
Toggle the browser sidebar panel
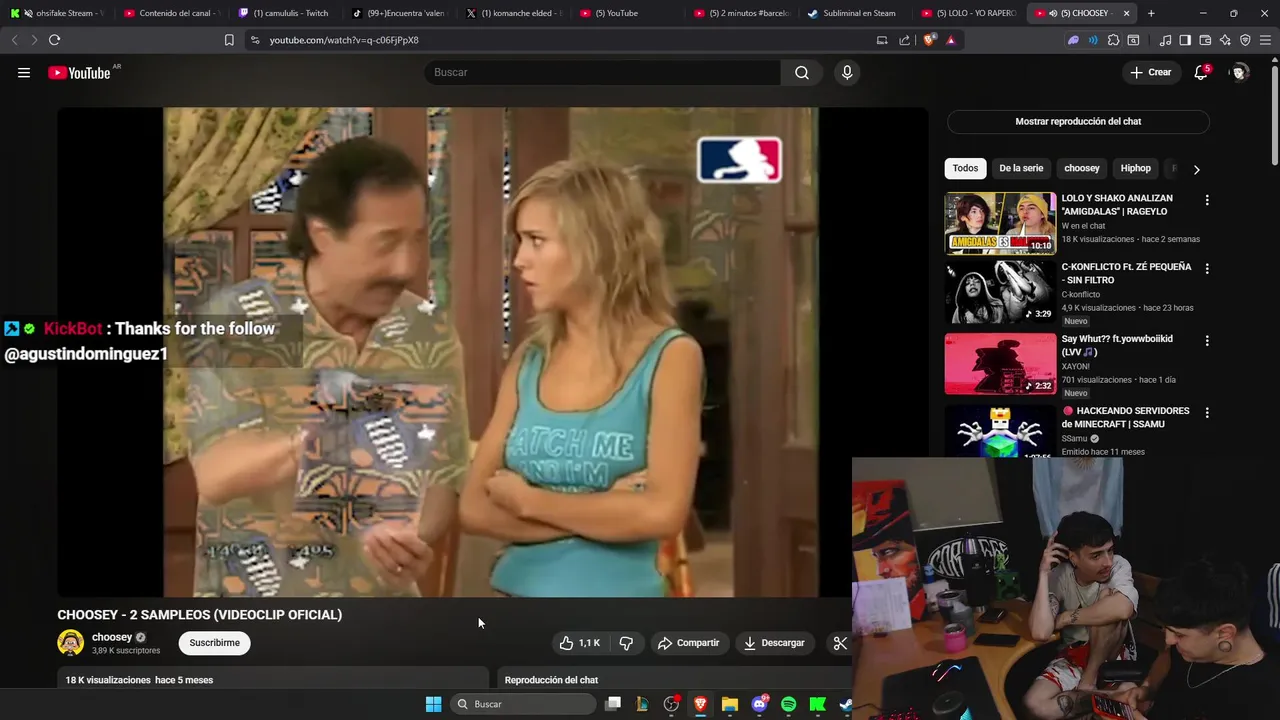coord(1185,40)
